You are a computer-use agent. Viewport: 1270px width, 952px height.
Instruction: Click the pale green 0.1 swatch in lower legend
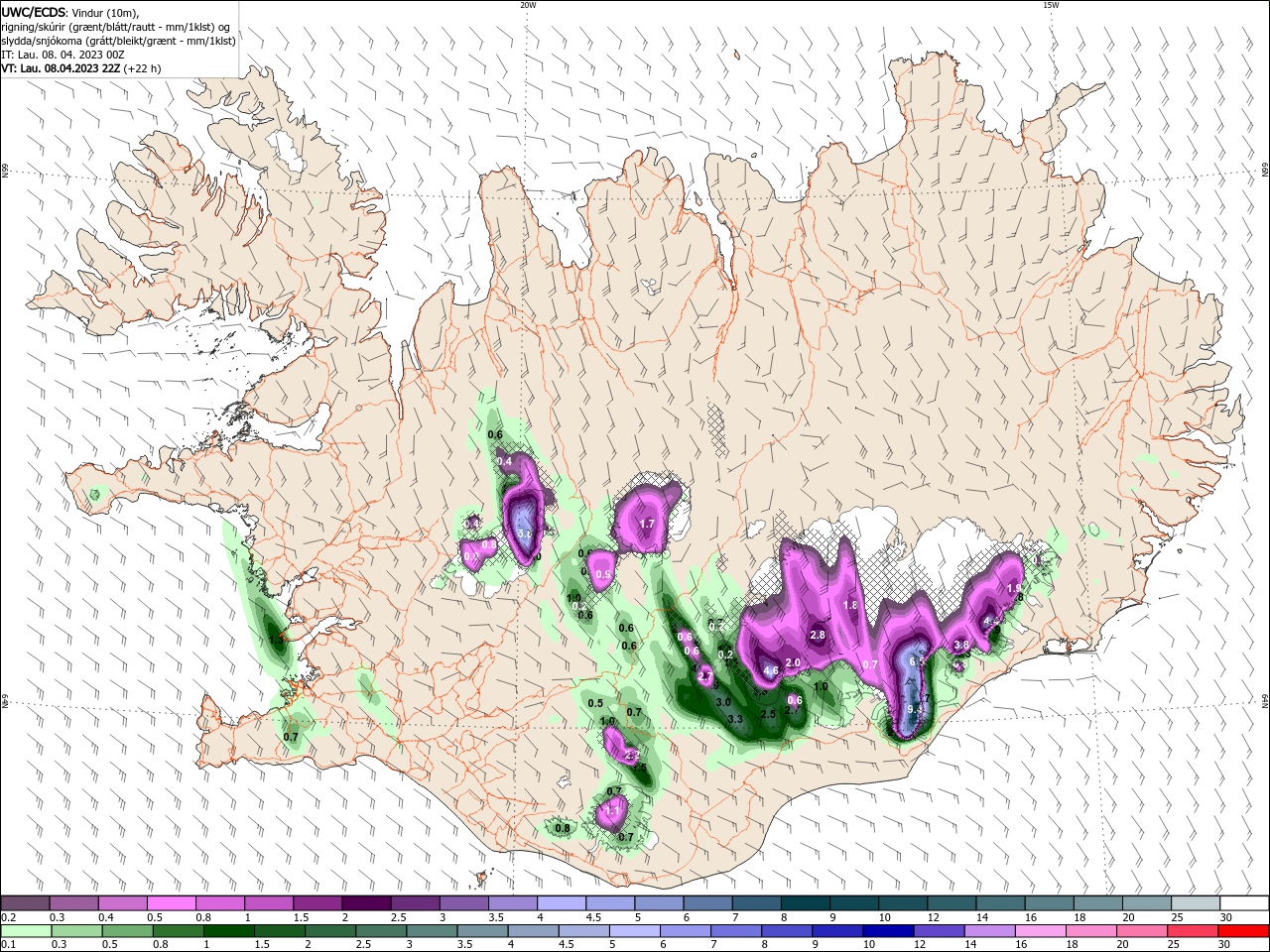[x=26, y=931]
